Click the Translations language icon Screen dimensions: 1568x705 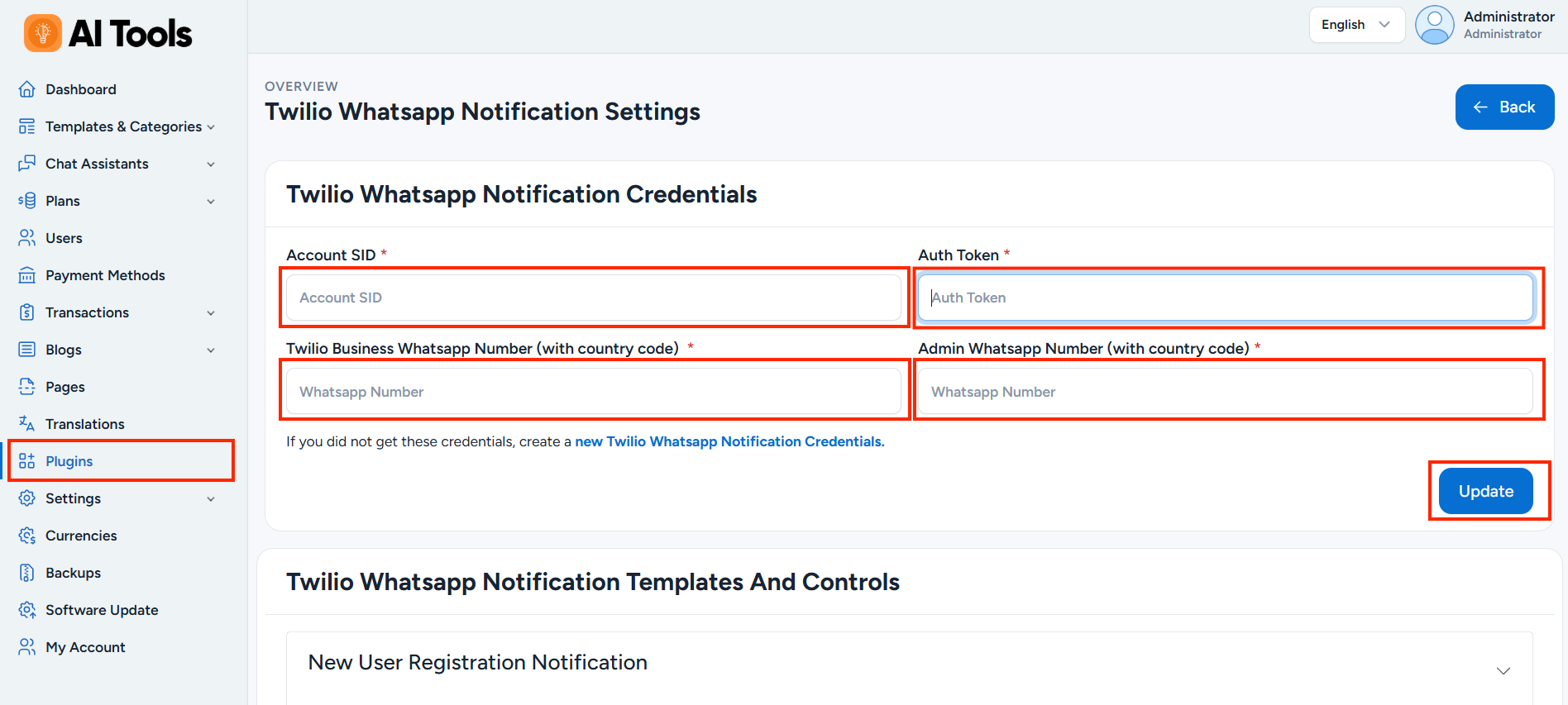(27, 424)
